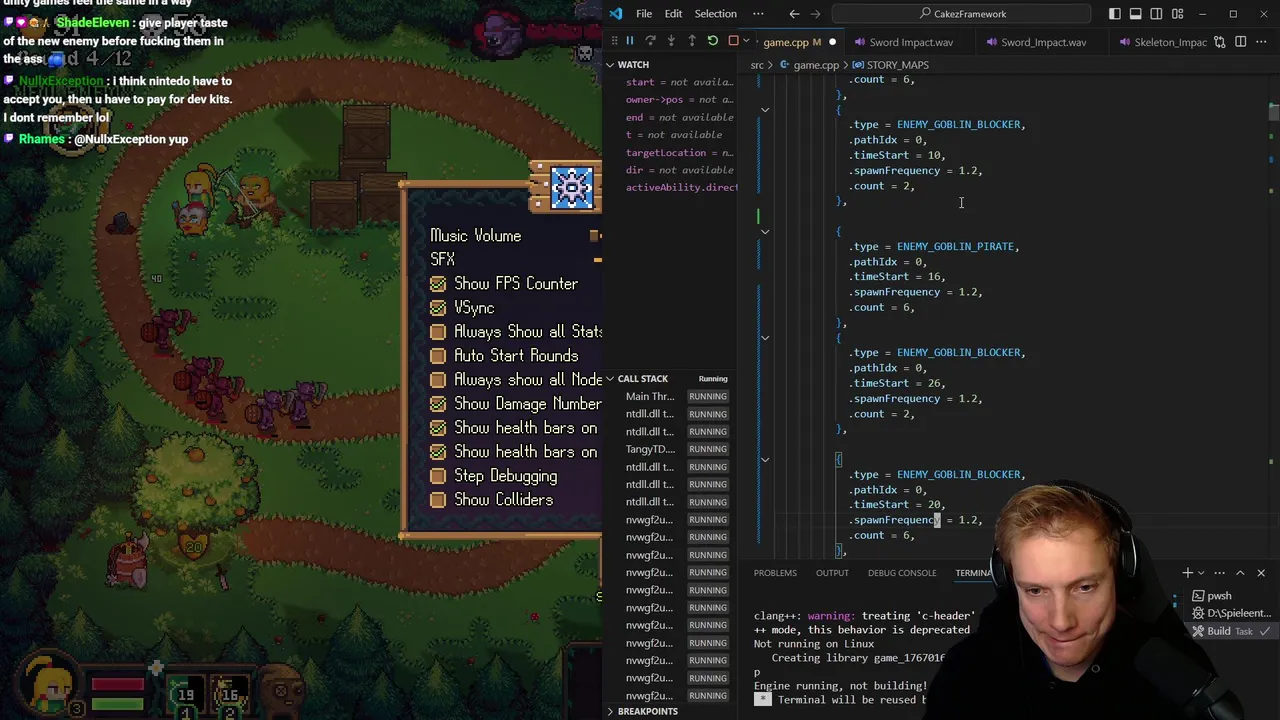Stop debugging using the red square icon

[732, 41]
